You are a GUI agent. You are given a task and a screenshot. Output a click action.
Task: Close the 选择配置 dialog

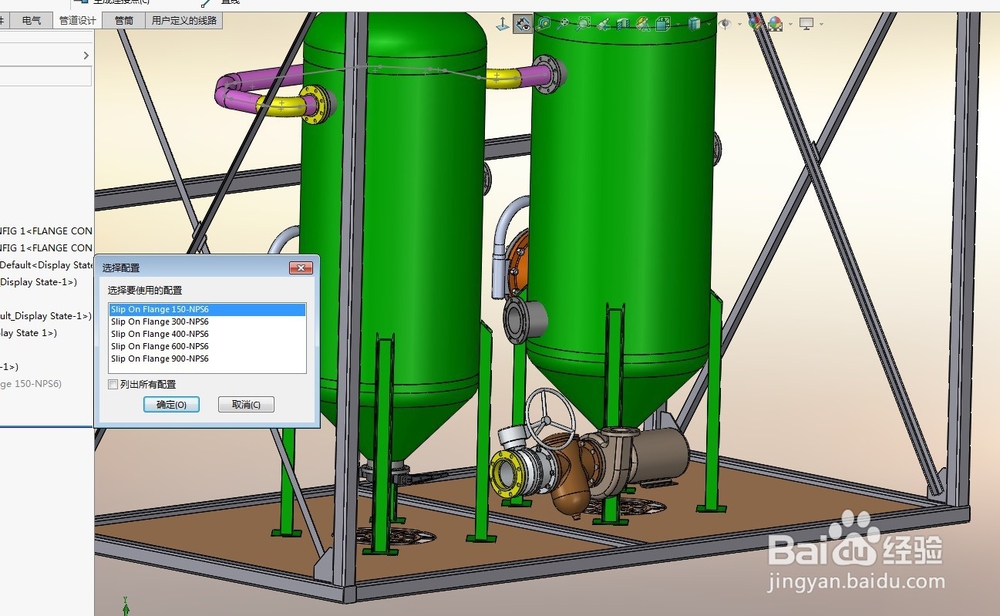[301, 268]
